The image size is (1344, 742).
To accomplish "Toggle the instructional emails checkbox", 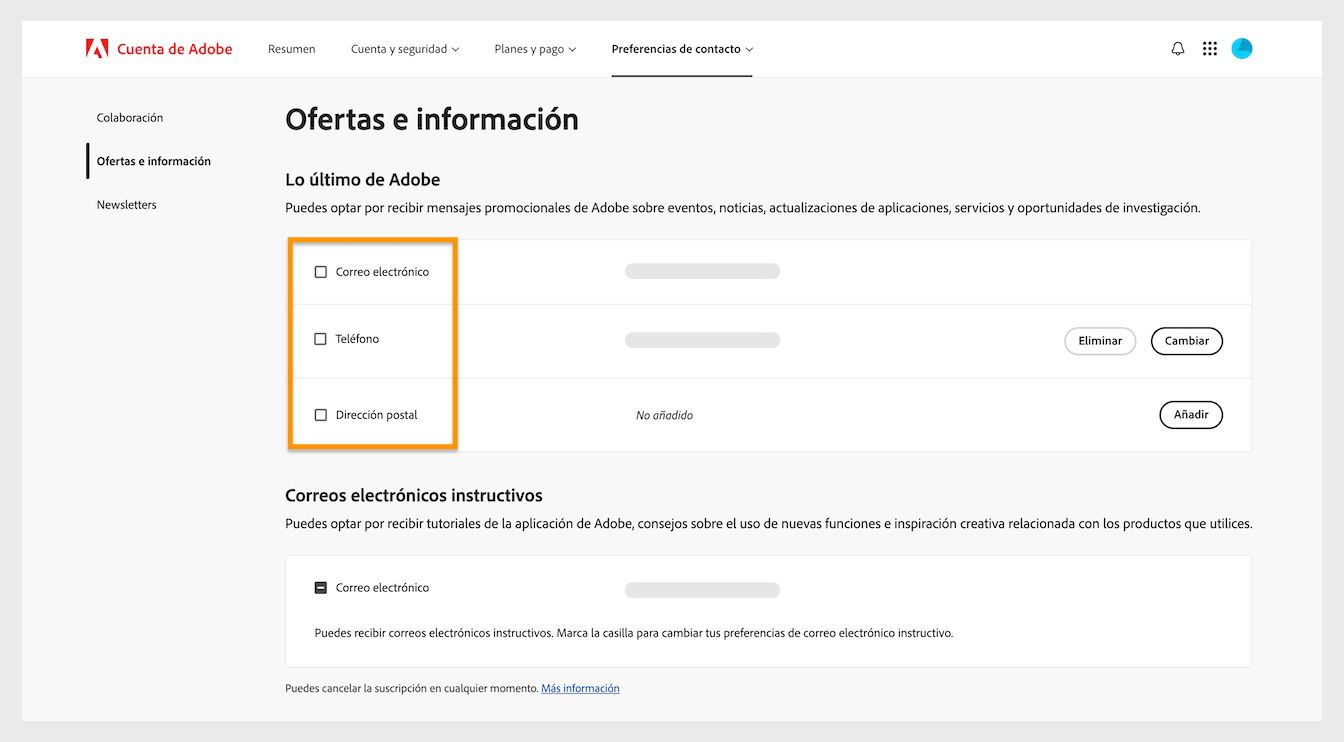I will click(321, 587).
